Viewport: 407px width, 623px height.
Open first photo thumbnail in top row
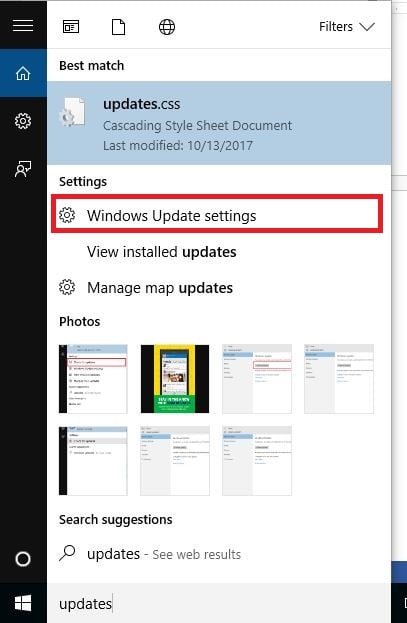(93, 379)
